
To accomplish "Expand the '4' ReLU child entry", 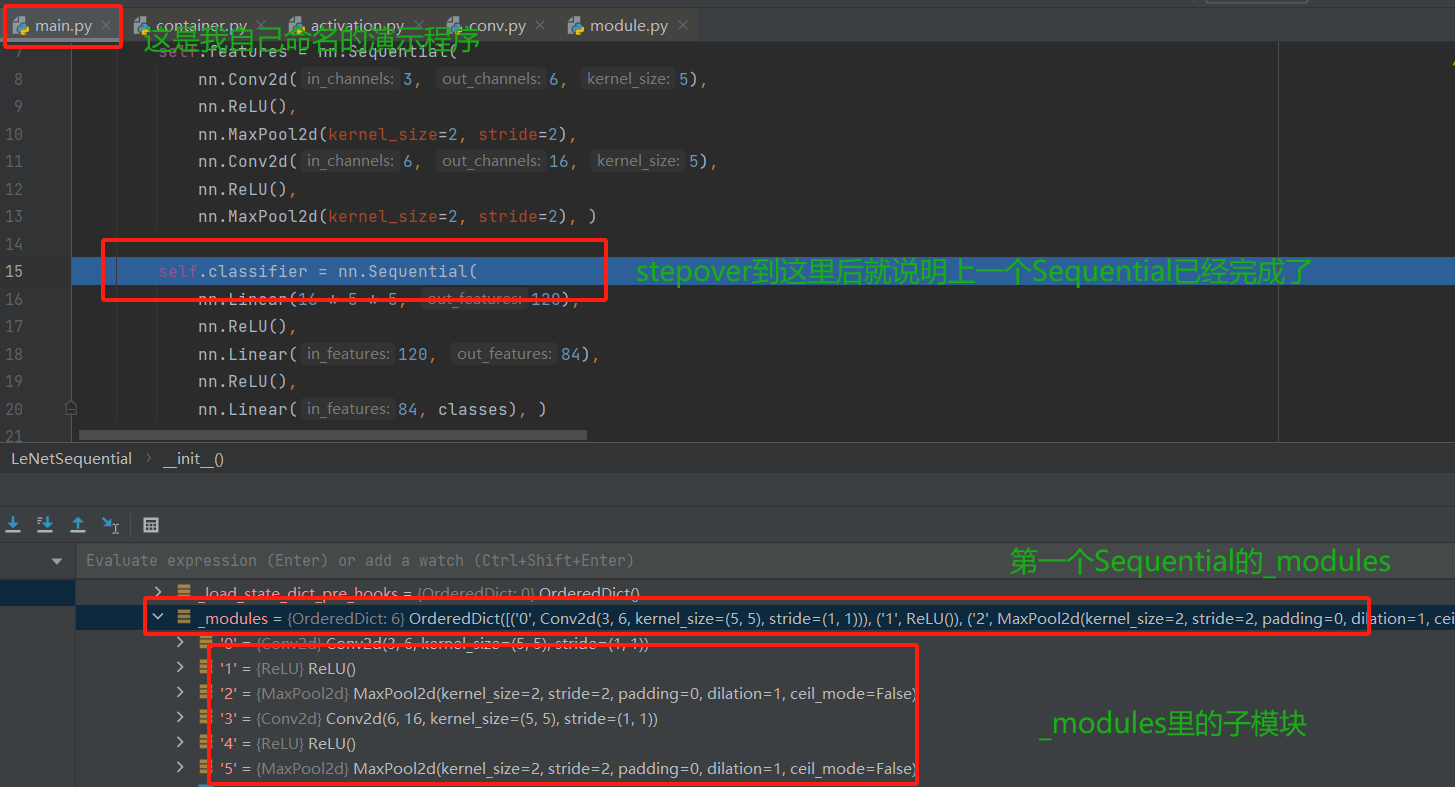I will click(180, 743).
